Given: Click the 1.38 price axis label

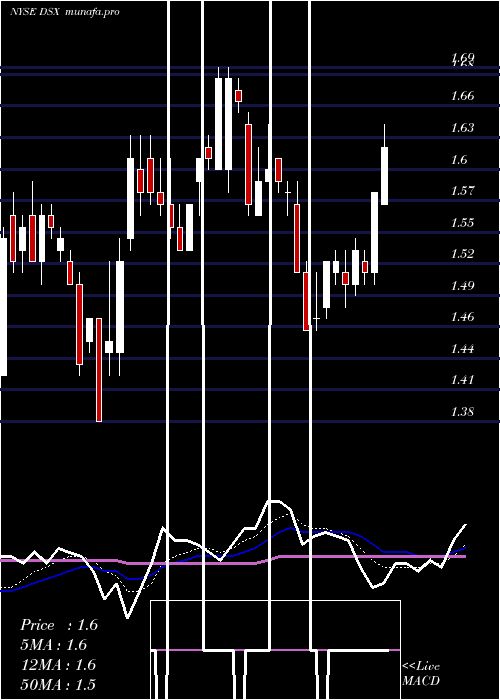Looking at the screenshot, I should click(462, 412).
